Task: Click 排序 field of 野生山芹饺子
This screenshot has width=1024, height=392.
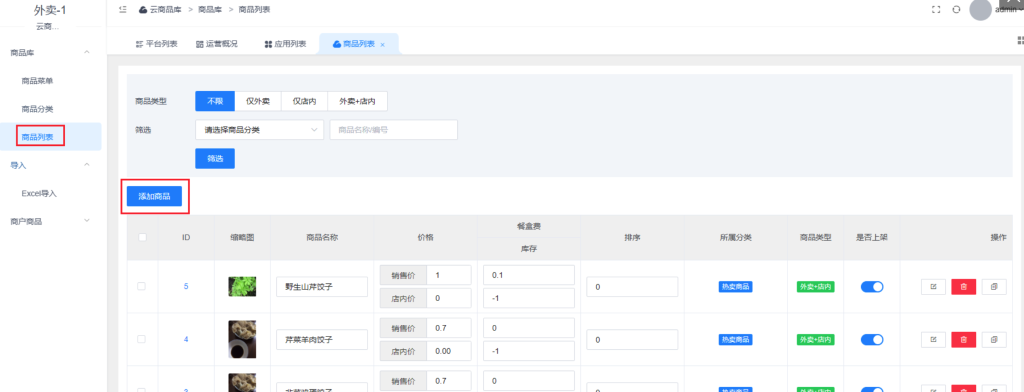Action: 632,287
